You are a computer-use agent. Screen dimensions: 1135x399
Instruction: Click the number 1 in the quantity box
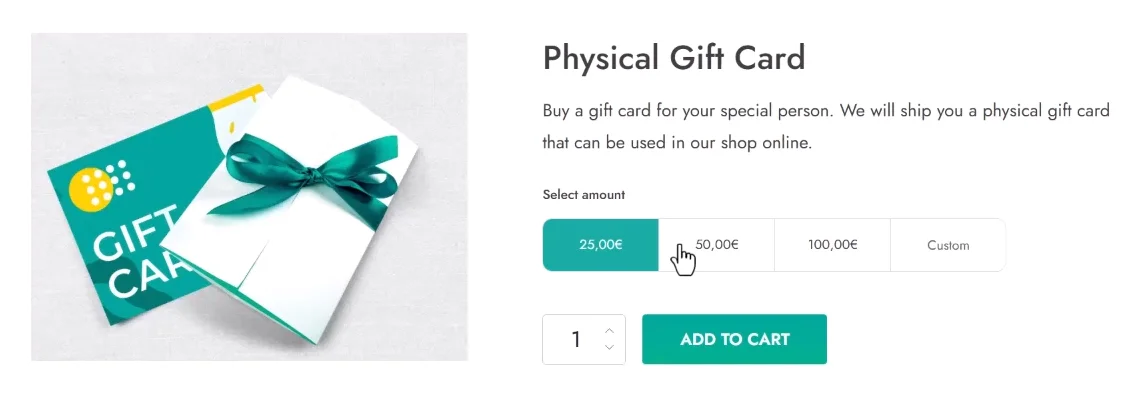(576, 339)
